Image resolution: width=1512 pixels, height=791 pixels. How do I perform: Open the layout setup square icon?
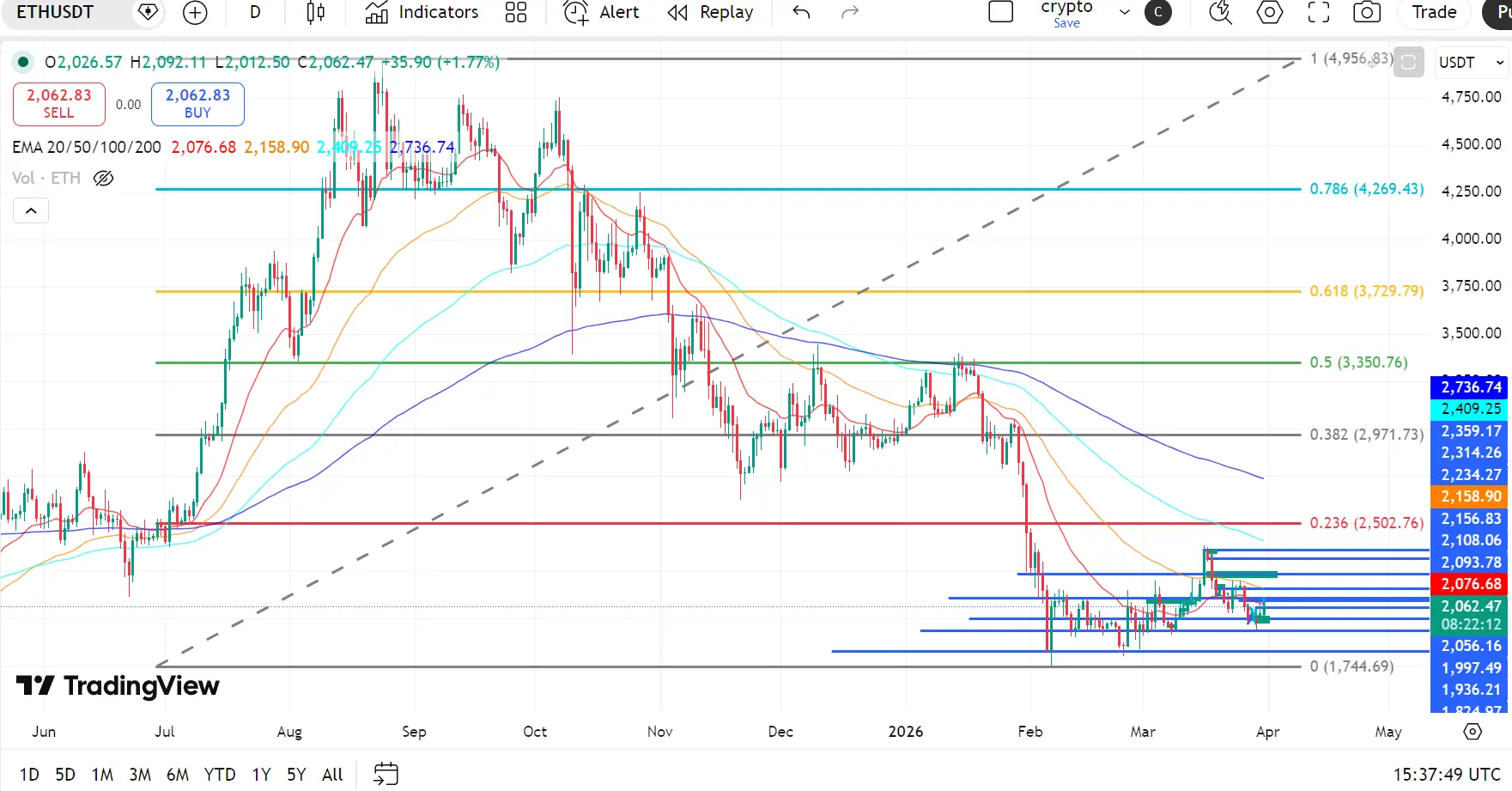[1001, 12]
